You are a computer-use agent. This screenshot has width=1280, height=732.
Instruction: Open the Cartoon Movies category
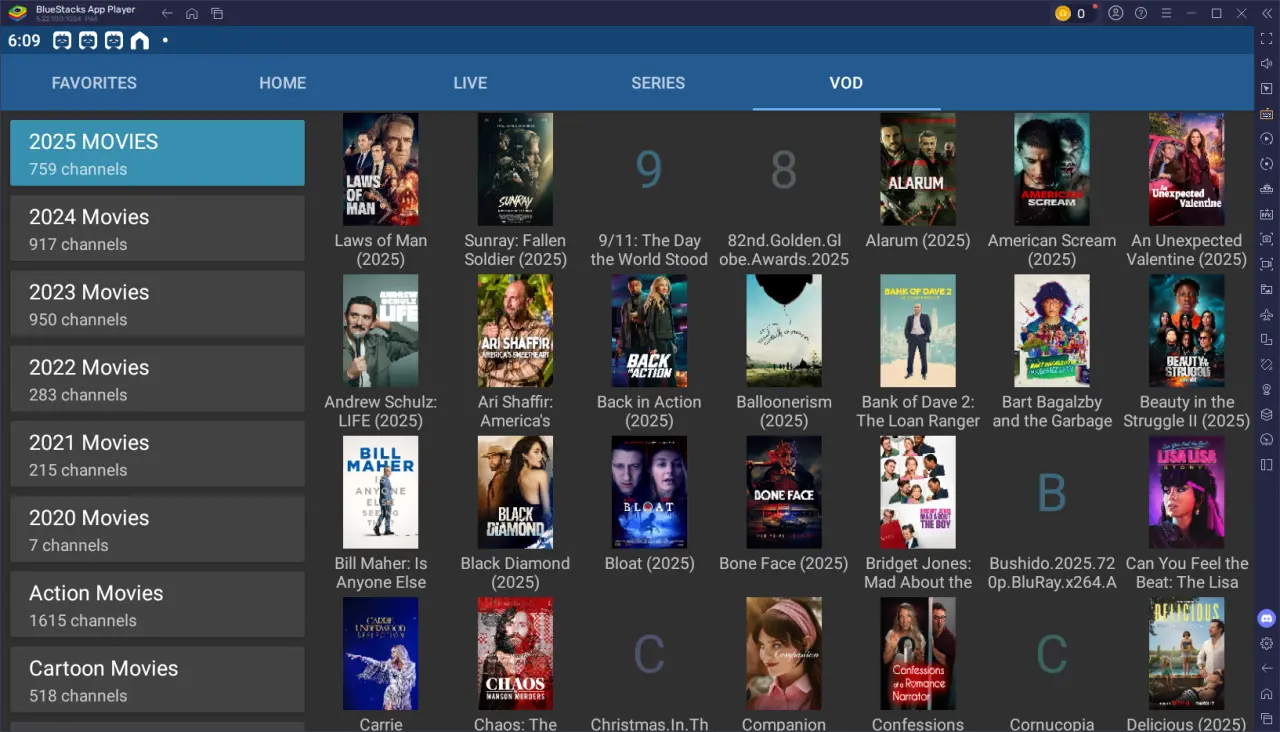click(157, 680)
